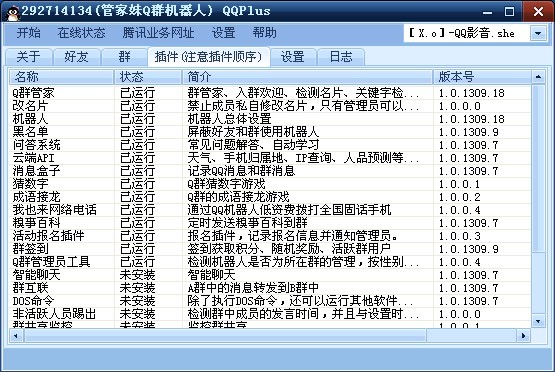Open the 帮助 menu

click(264, 33)
